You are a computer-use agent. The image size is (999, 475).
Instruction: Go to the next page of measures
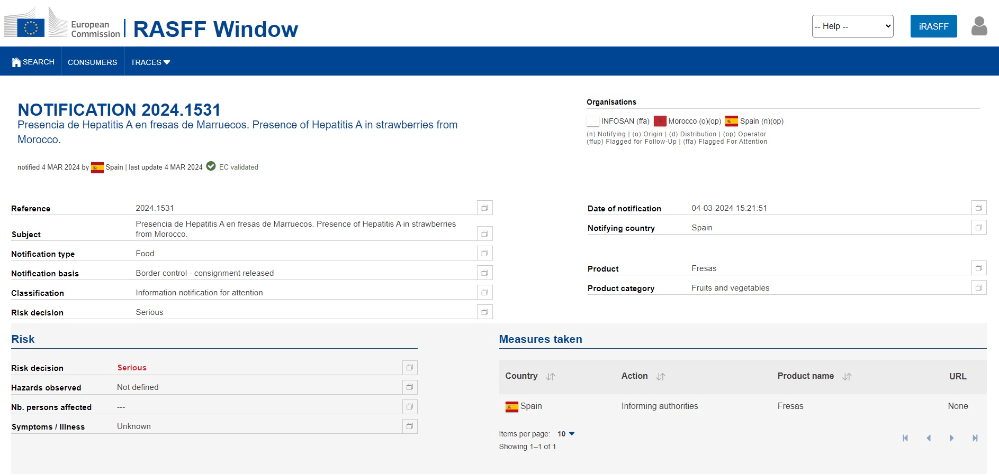pos(951,438)
